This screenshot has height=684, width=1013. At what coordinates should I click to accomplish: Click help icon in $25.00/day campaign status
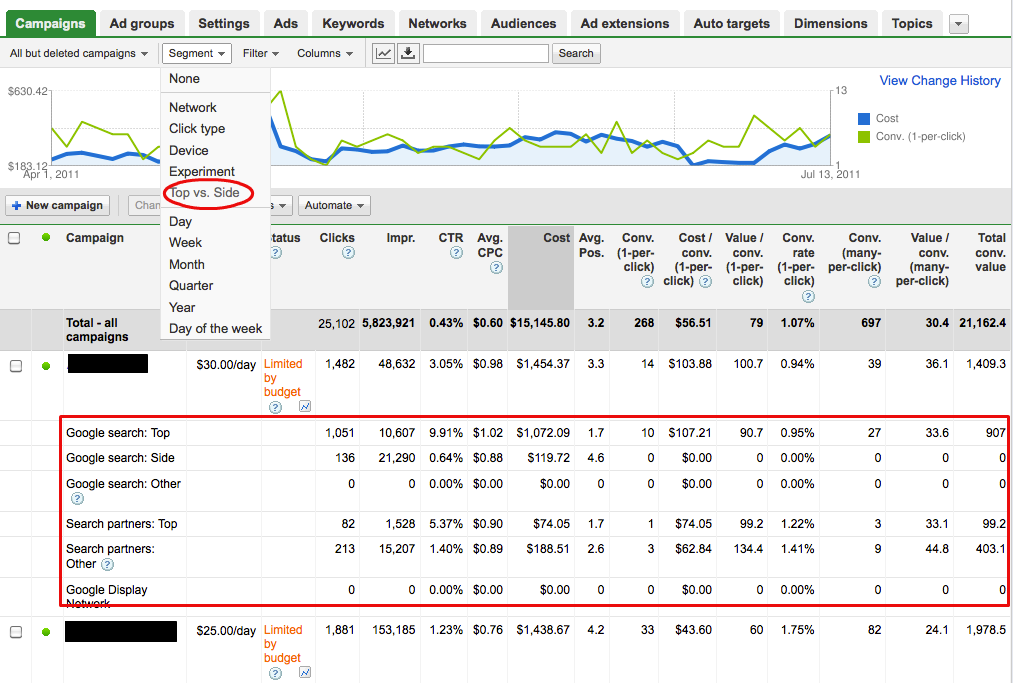[x=275, y=673]
